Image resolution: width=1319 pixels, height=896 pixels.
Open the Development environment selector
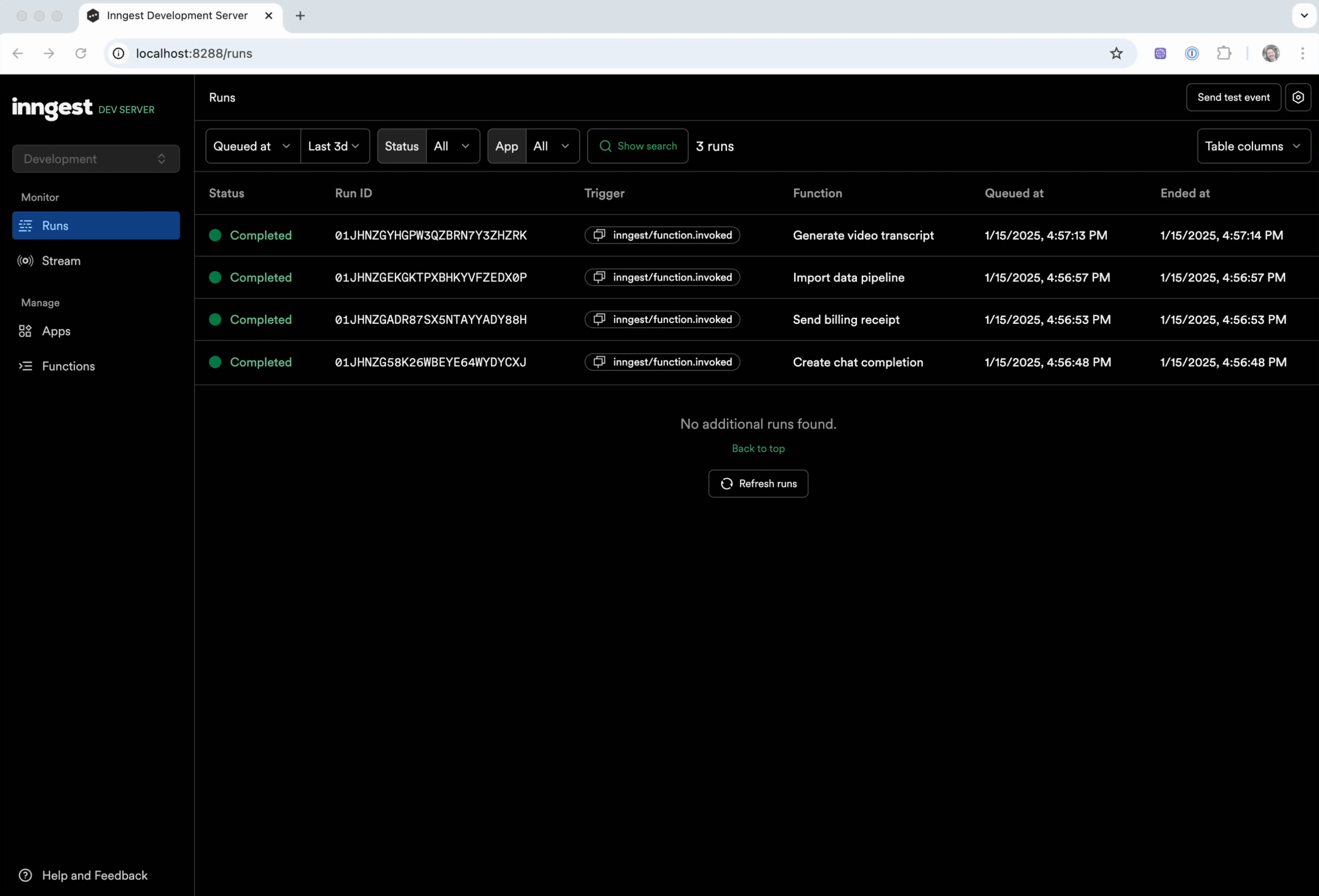(95, 158)
